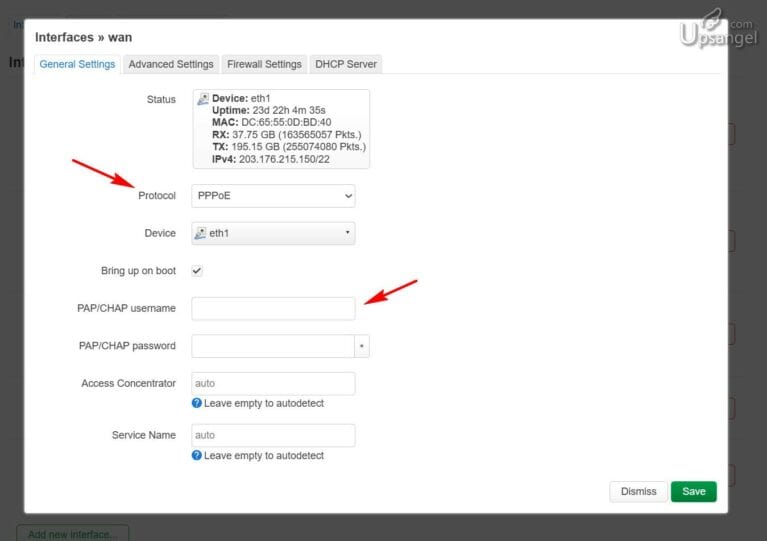Click help icon under Service Name field
Screen dimensions: 767x541
pos(197,455)
